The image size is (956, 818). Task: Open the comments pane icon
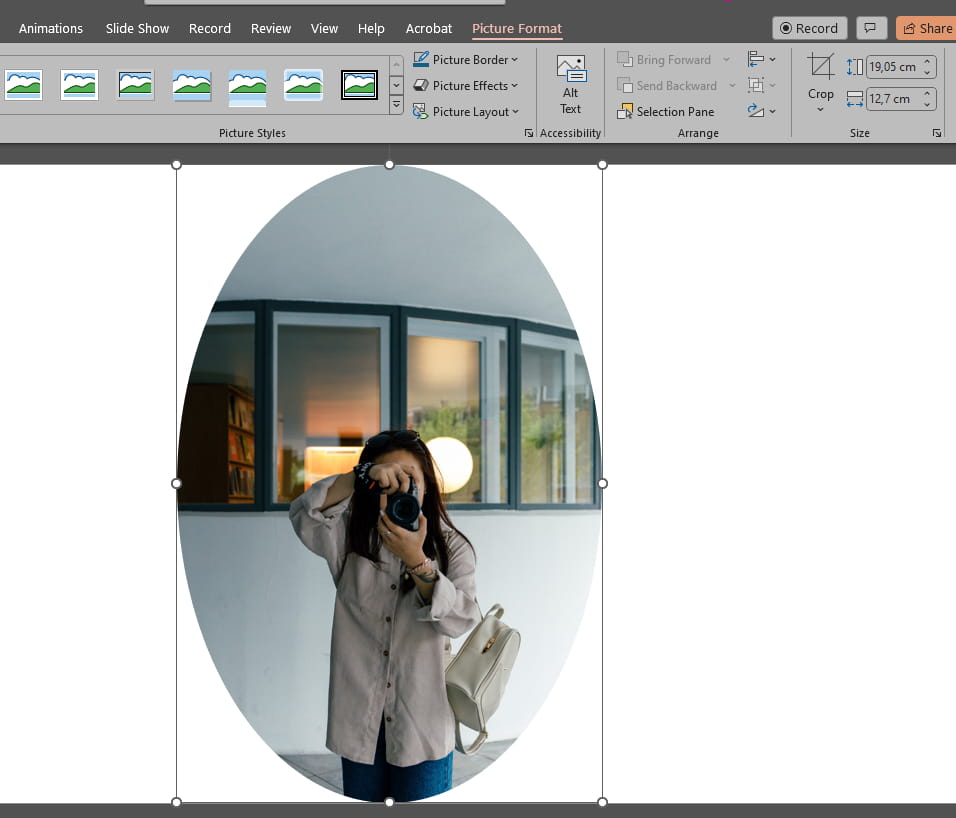click(870, 28)
